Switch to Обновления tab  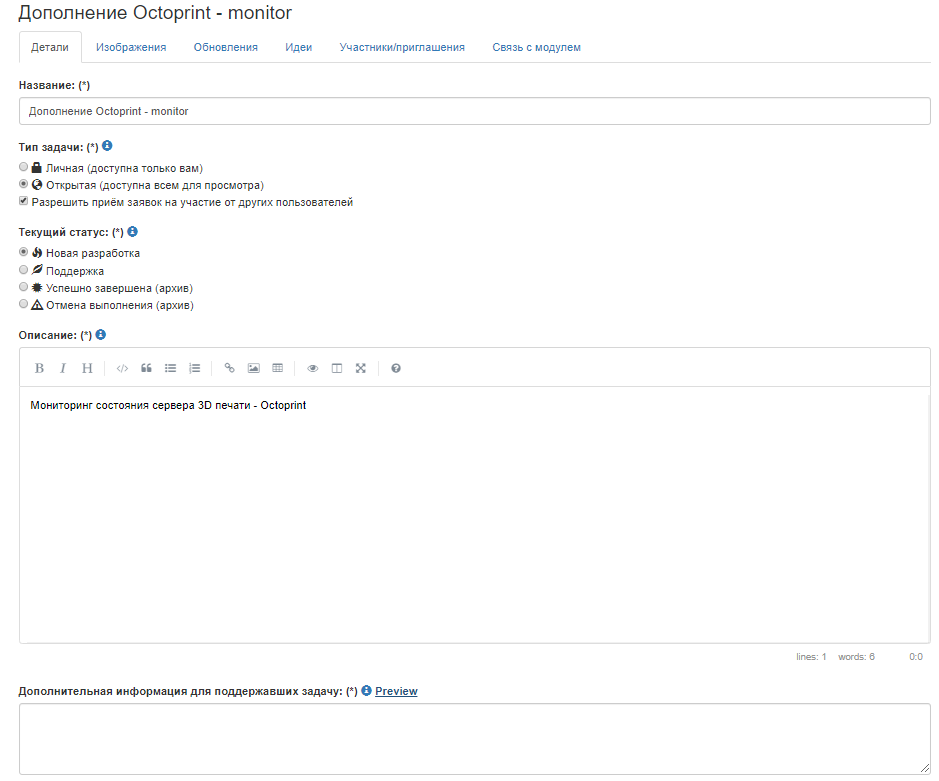(226, 47)
